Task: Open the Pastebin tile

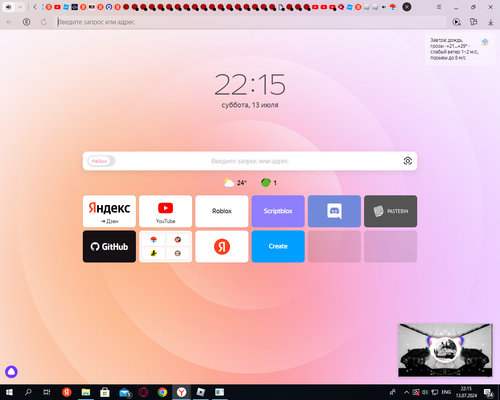Action: pos(391,211)
